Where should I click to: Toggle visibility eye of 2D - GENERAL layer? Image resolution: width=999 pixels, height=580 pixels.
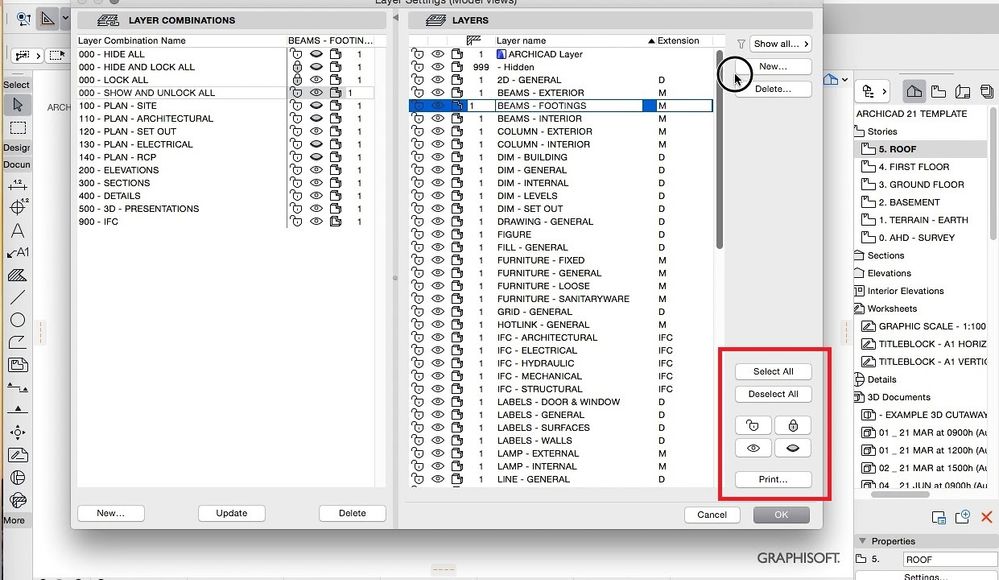(438, 80)
